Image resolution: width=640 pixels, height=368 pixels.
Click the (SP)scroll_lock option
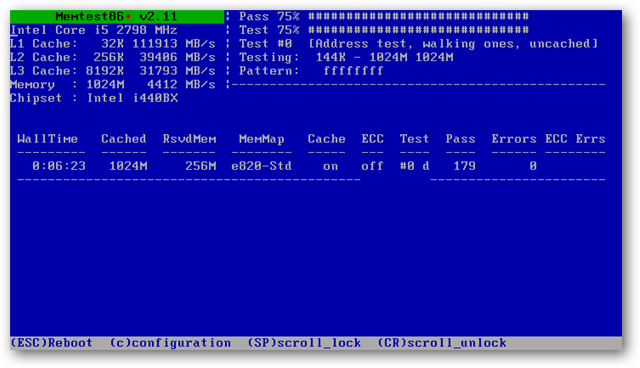pos(304,343)
